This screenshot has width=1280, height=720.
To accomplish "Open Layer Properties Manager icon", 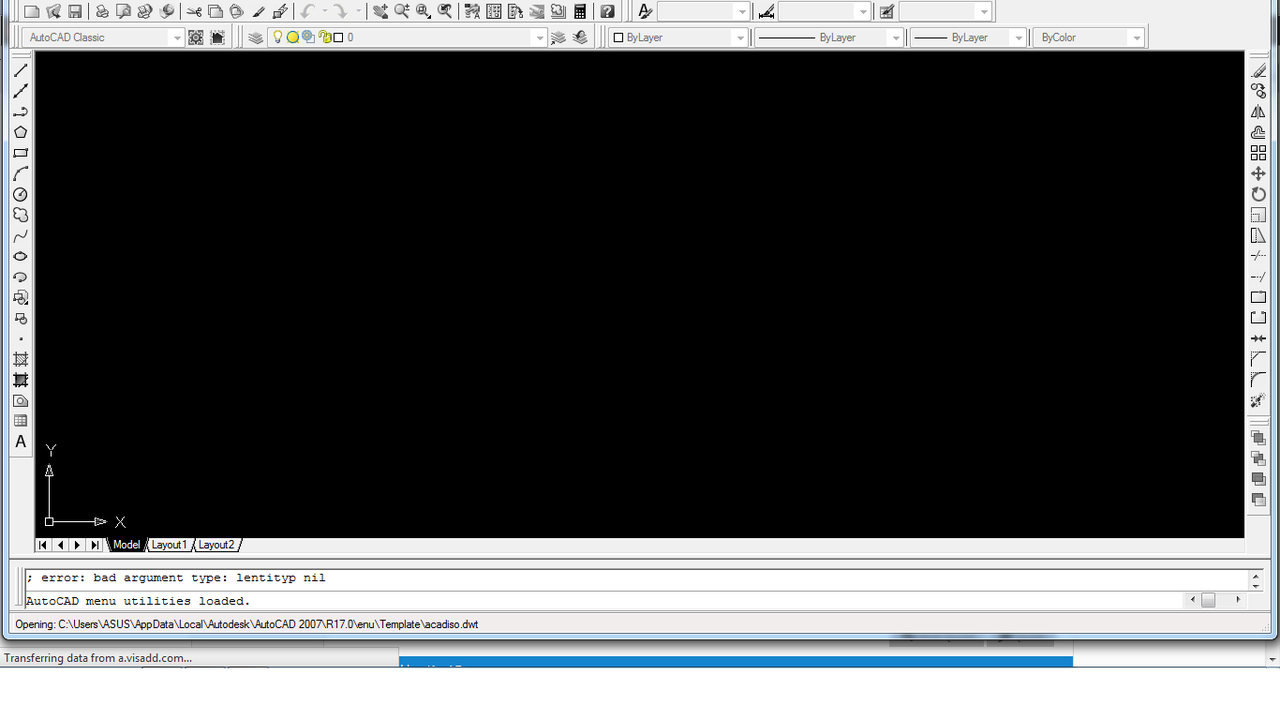I will [x=256, y=38].
